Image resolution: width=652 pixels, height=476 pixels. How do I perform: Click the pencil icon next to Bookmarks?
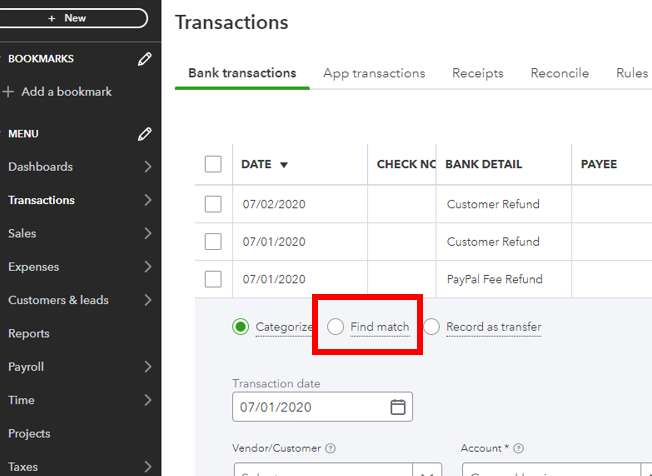145,59
